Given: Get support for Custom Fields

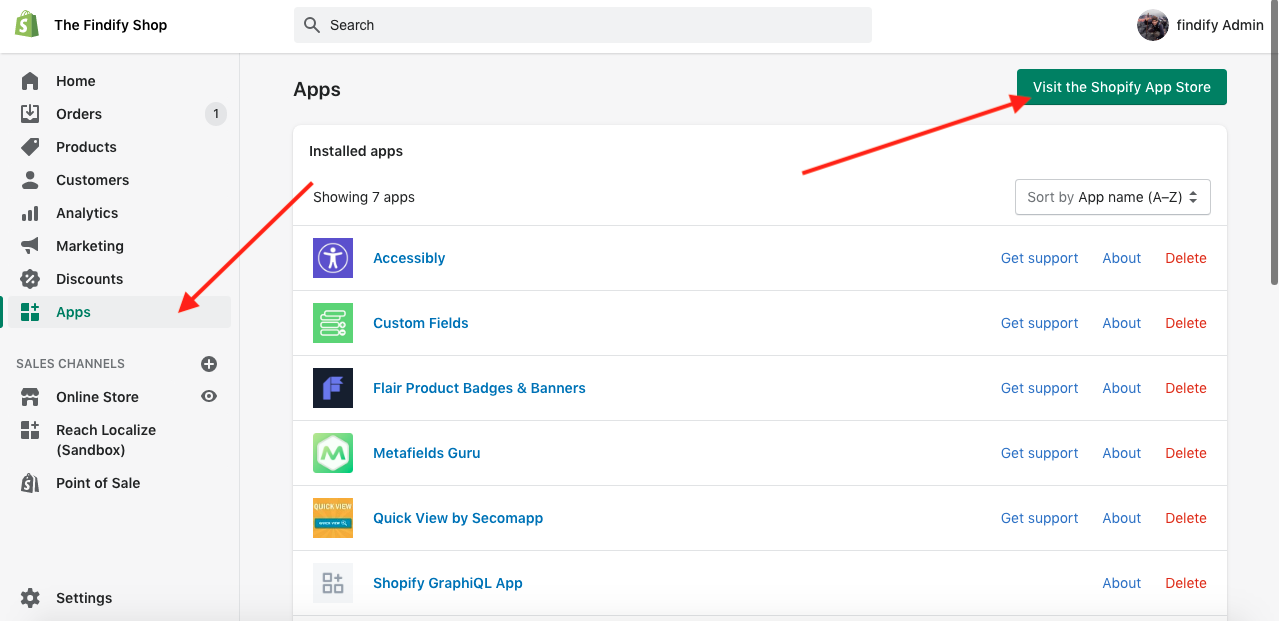Looking at the screenshot, I should click(x=1040, y=323).
